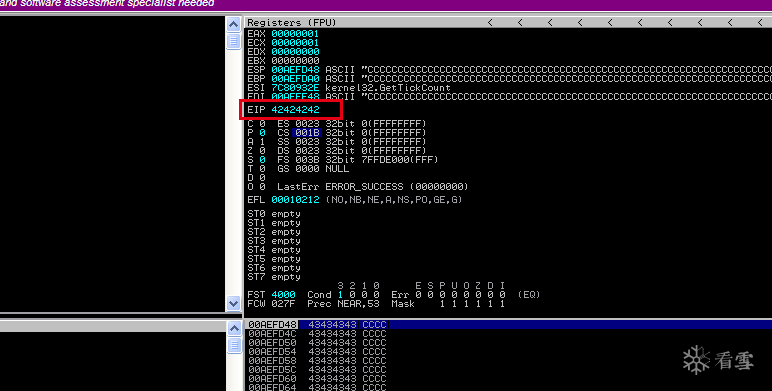Select the ECX register value

[295, 43]
